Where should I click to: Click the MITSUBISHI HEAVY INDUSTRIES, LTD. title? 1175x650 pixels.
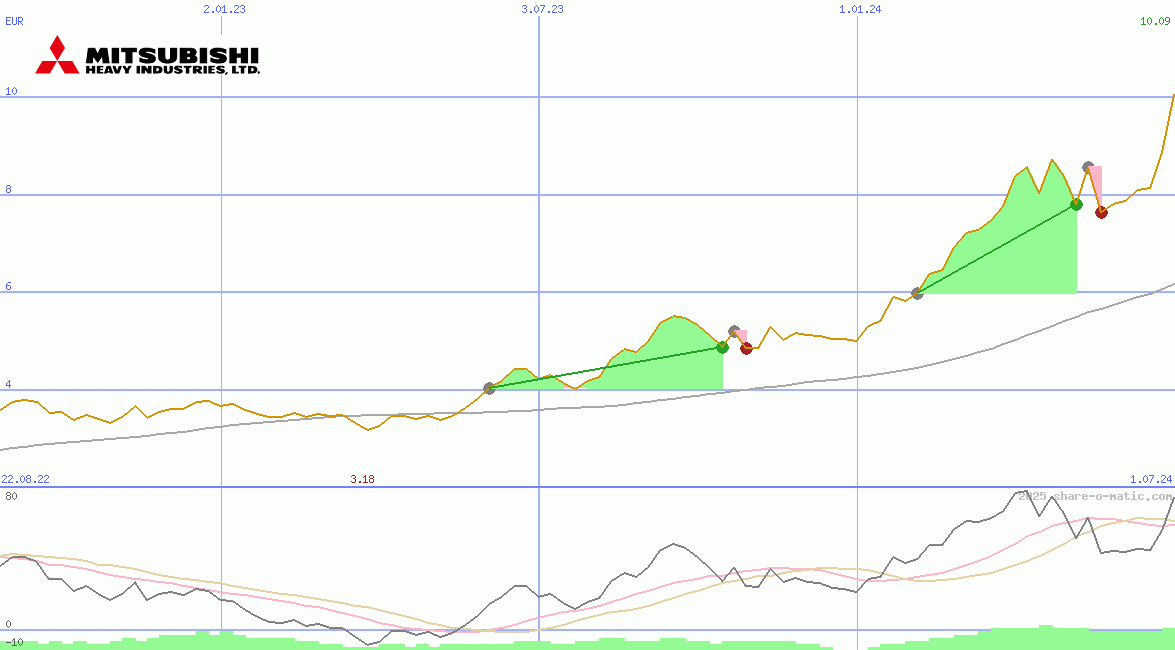click(x=172, y=61)
